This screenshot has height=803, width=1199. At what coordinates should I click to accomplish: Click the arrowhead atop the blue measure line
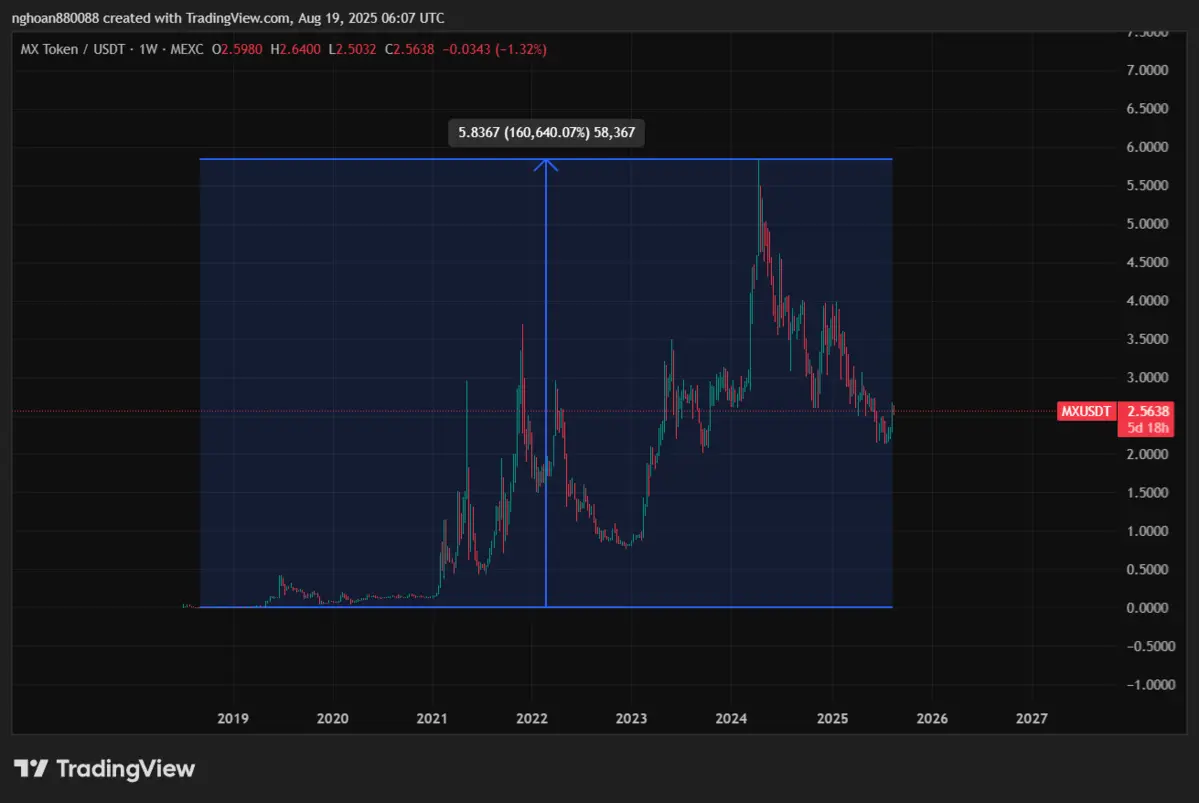546,164
